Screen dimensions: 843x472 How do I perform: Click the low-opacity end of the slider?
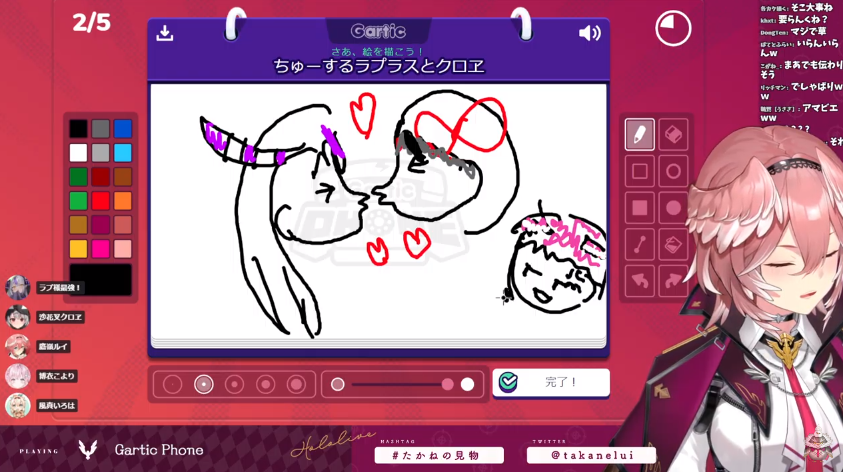pyautogui.click(x=338, y=384)
